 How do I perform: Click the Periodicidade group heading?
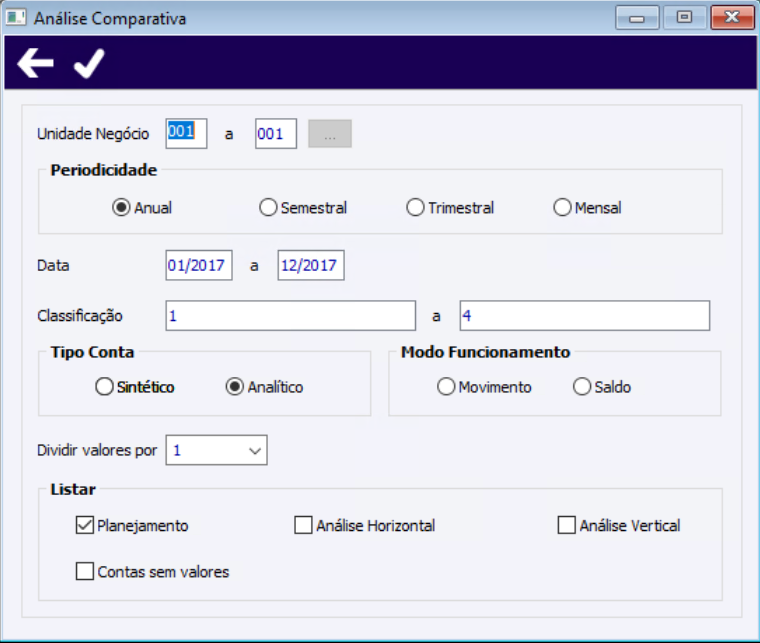point(104,170)
